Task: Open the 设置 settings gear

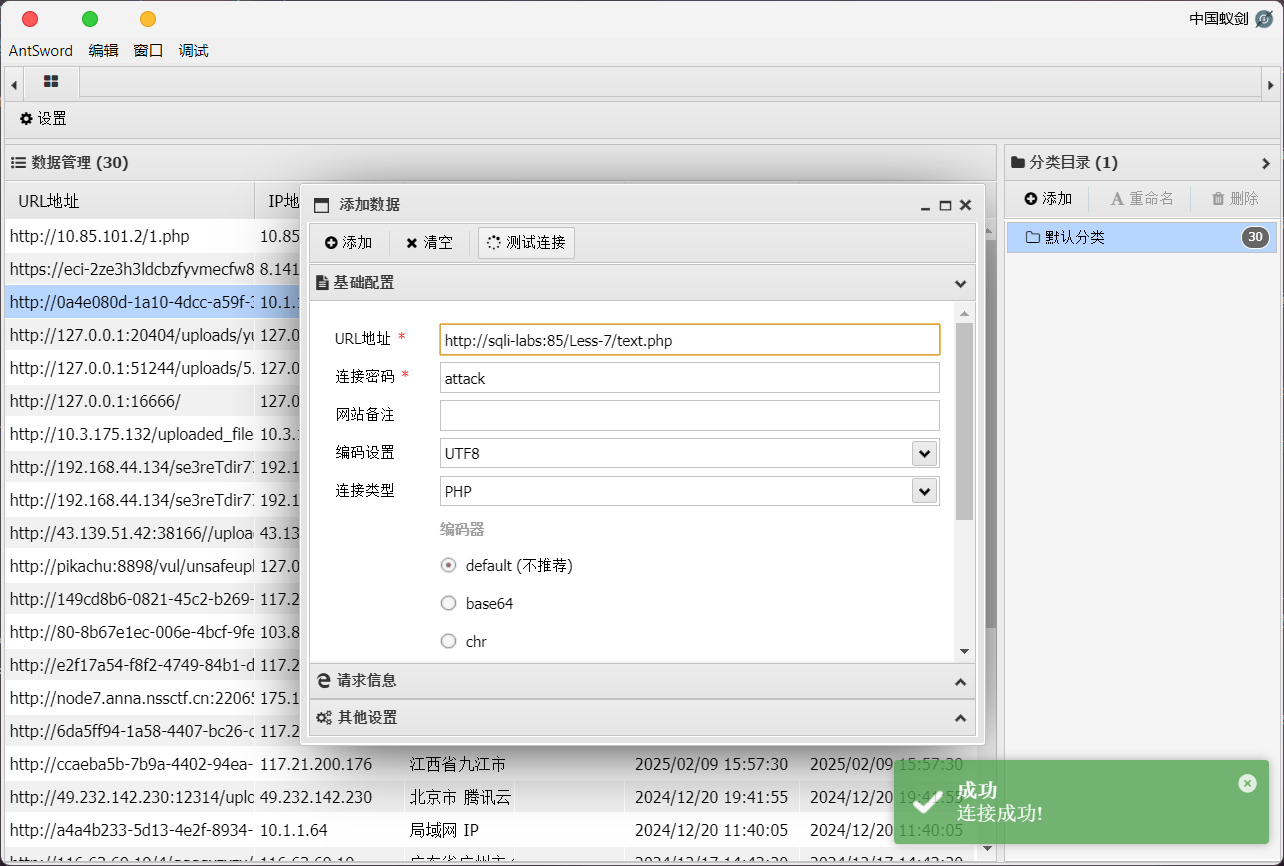Action: [43, 118]
